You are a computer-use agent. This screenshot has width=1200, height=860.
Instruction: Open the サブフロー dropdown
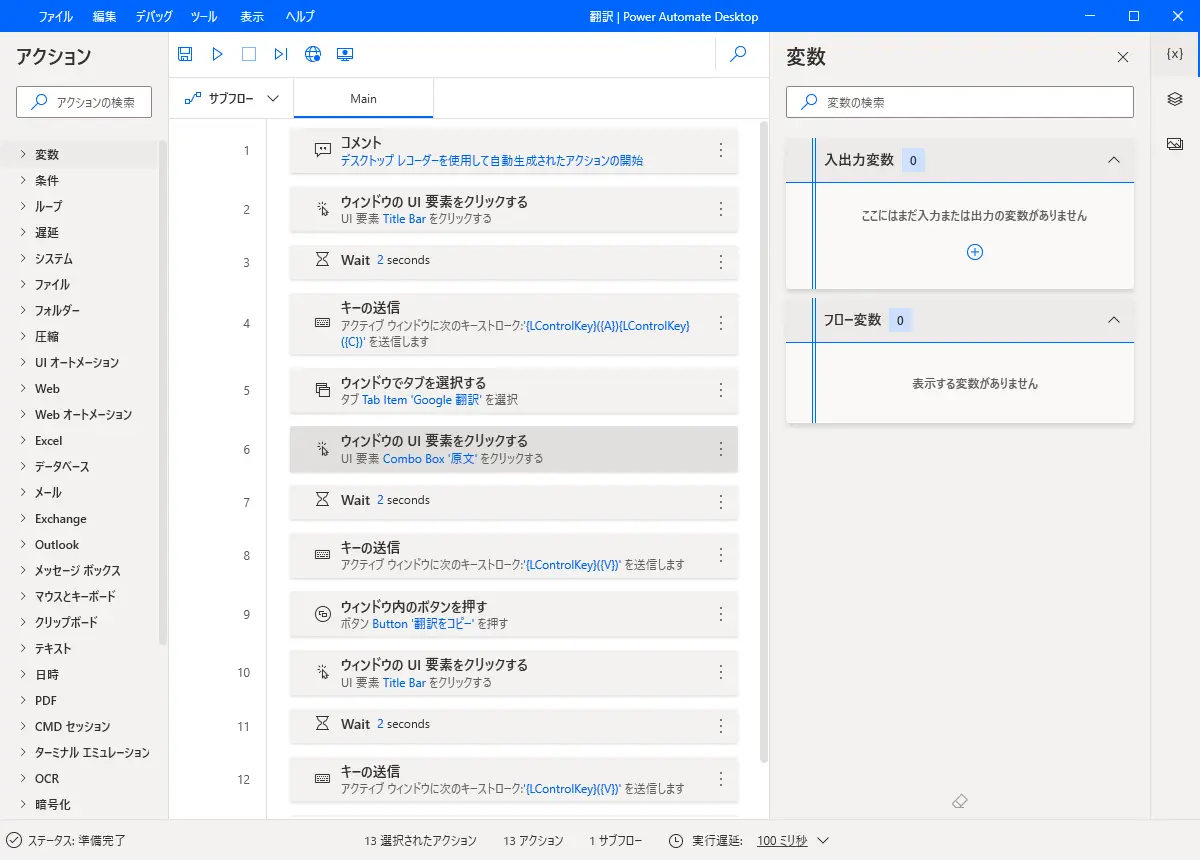click(x=231, y=98)
